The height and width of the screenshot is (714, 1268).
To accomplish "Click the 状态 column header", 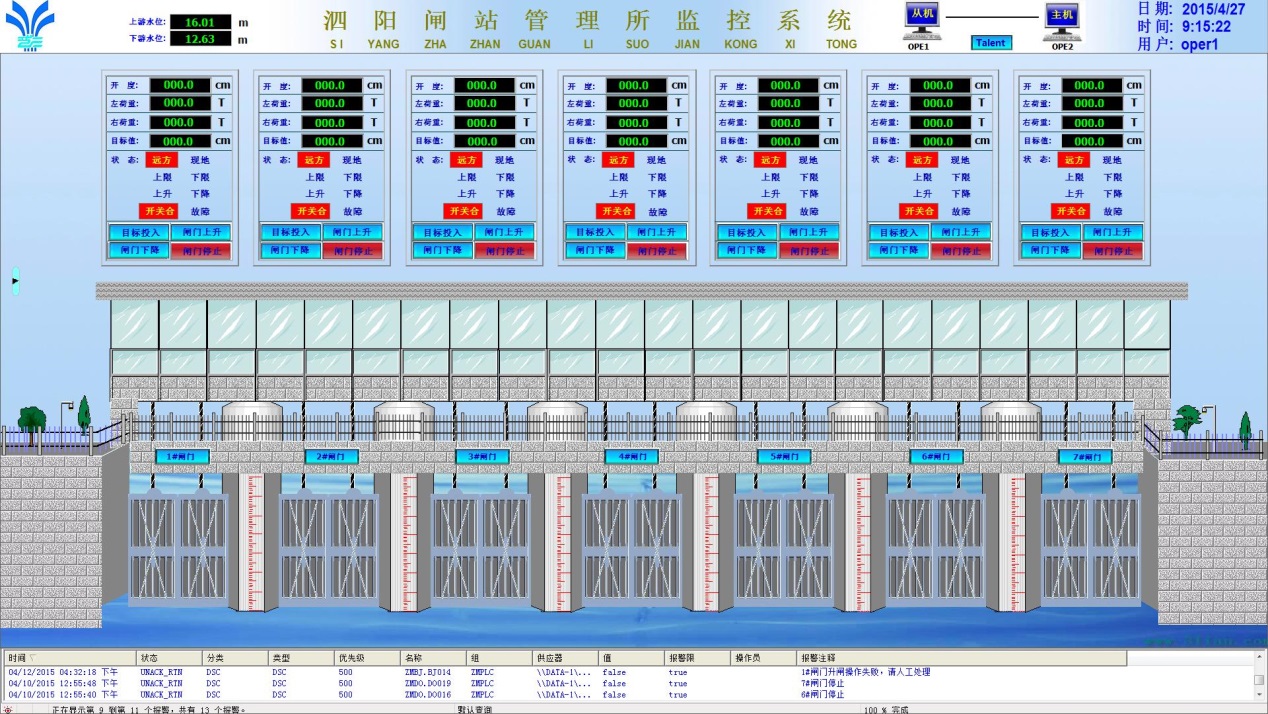I will pos(169,658).
